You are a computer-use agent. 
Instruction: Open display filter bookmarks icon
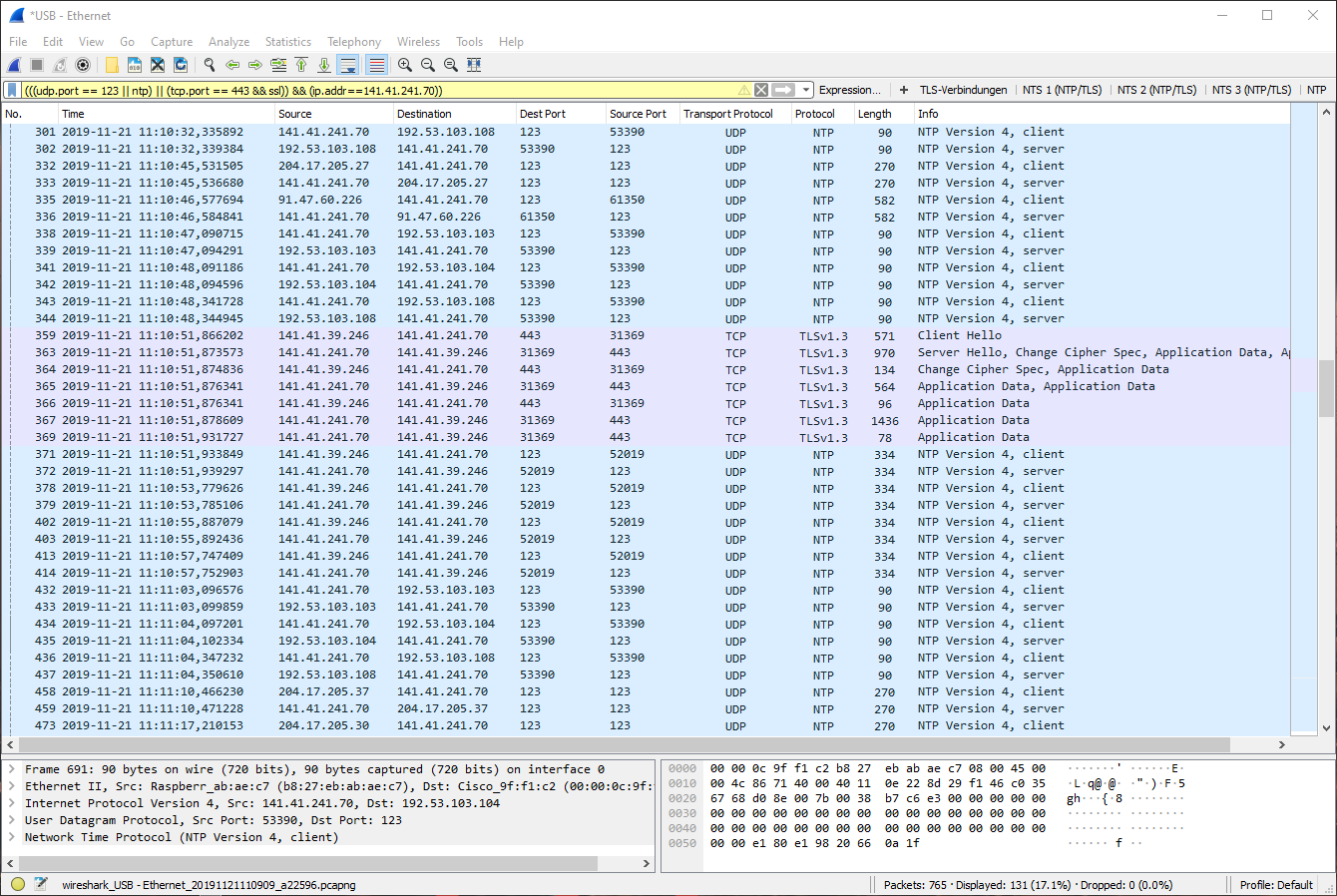12,90
